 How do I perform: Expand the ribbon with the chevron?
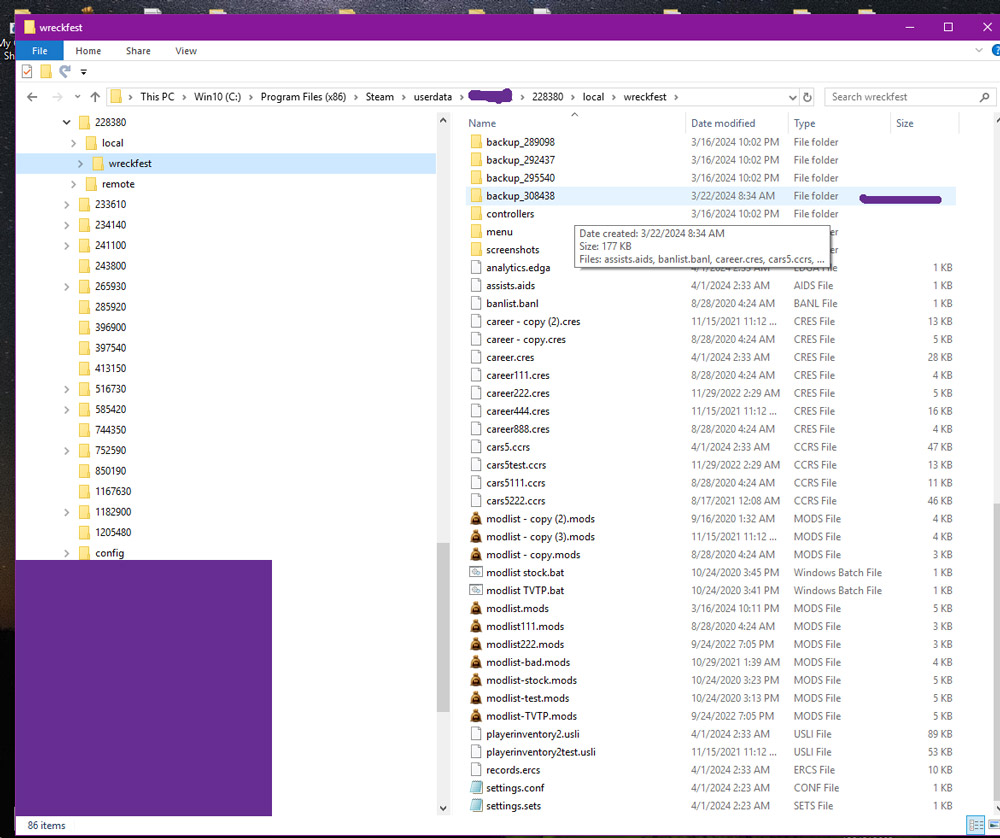(x=979, y=50)
